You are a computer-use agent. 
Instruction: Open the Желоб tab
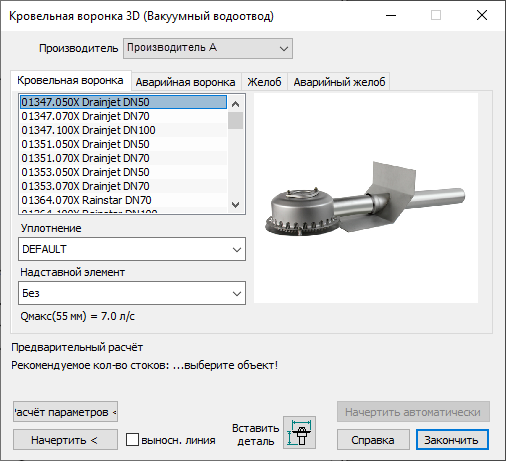coord(264,82)
